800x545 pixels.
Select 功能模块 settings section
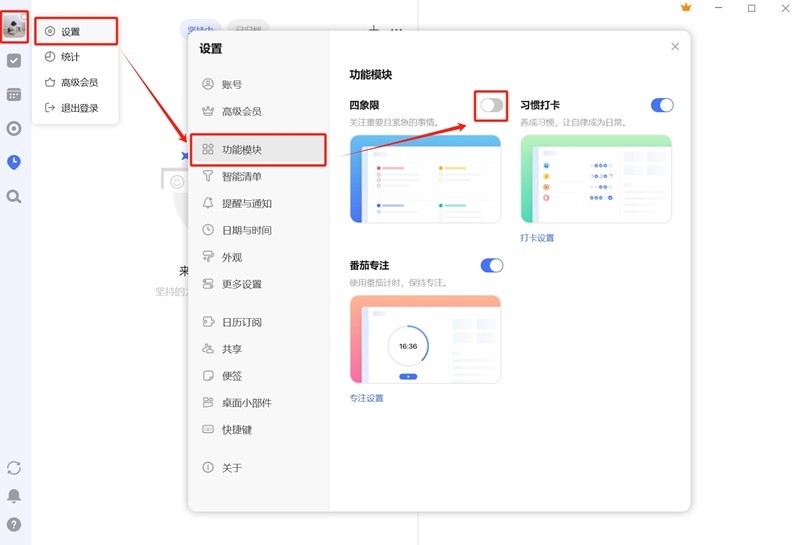(x=258, y=150)
